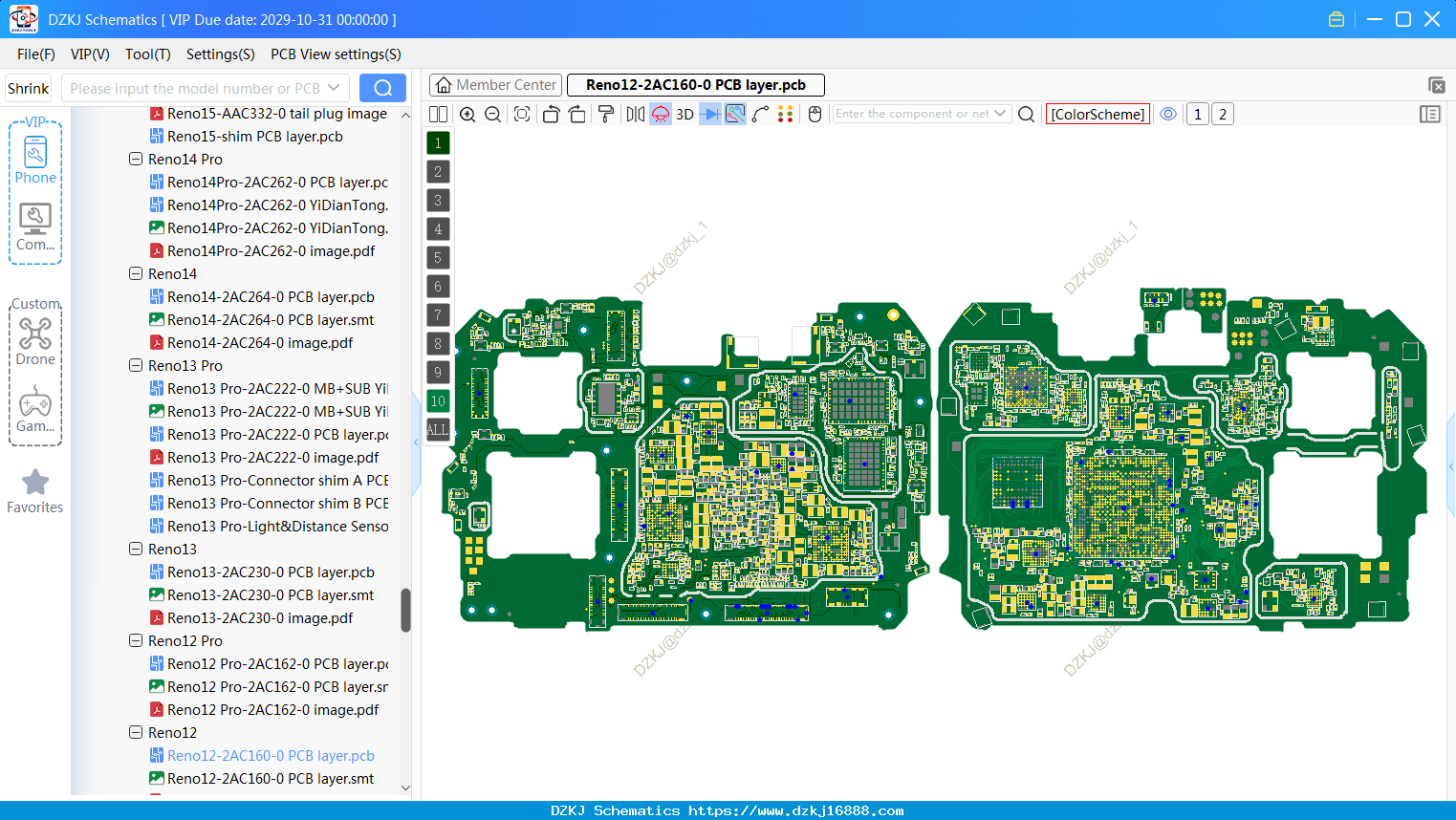This screenshot has width=1456, height=820.
Task: Toggle the eye visibility icon
Action: (1168, 114)
